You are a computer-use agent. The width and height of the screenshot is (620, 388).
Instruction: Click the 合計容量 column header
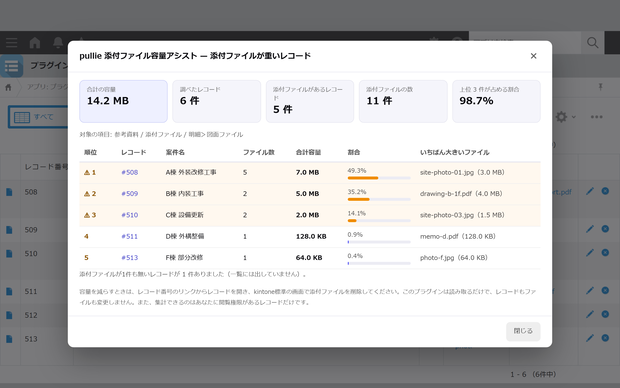308,152
